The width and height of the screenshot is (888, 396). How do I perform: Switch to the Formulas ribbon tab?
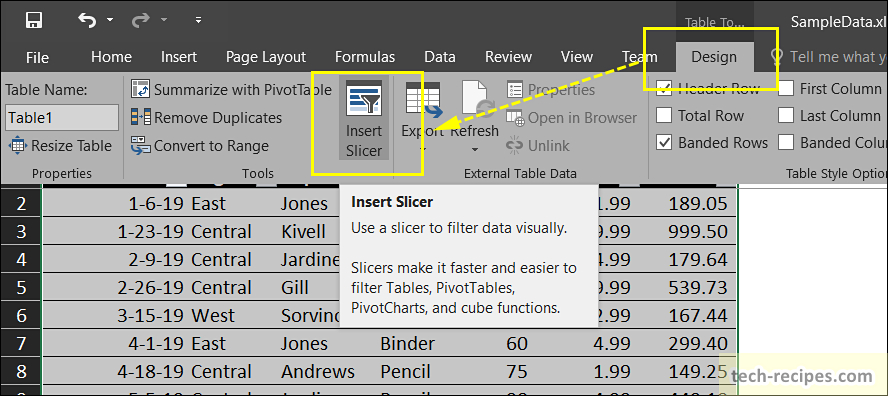coord(365,57)
